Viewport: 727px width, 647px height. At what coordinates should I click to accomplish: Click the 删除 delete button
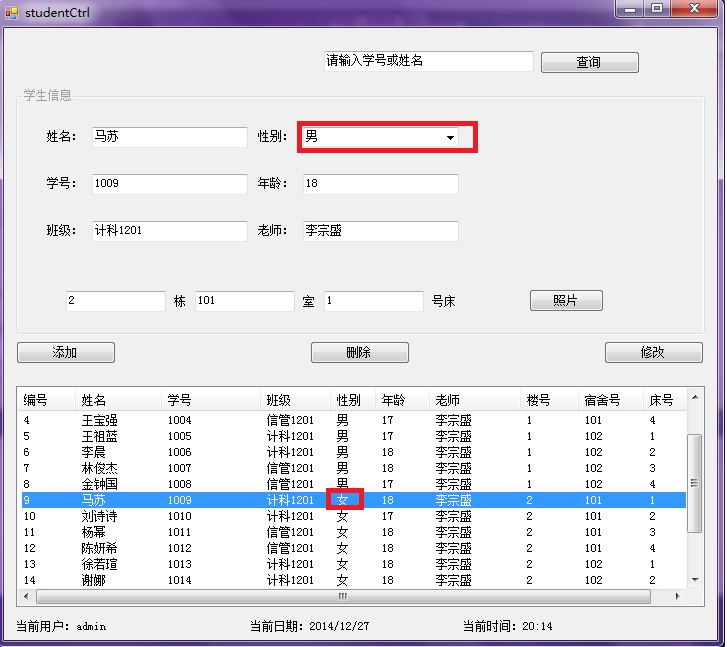(x=359, y=352)
